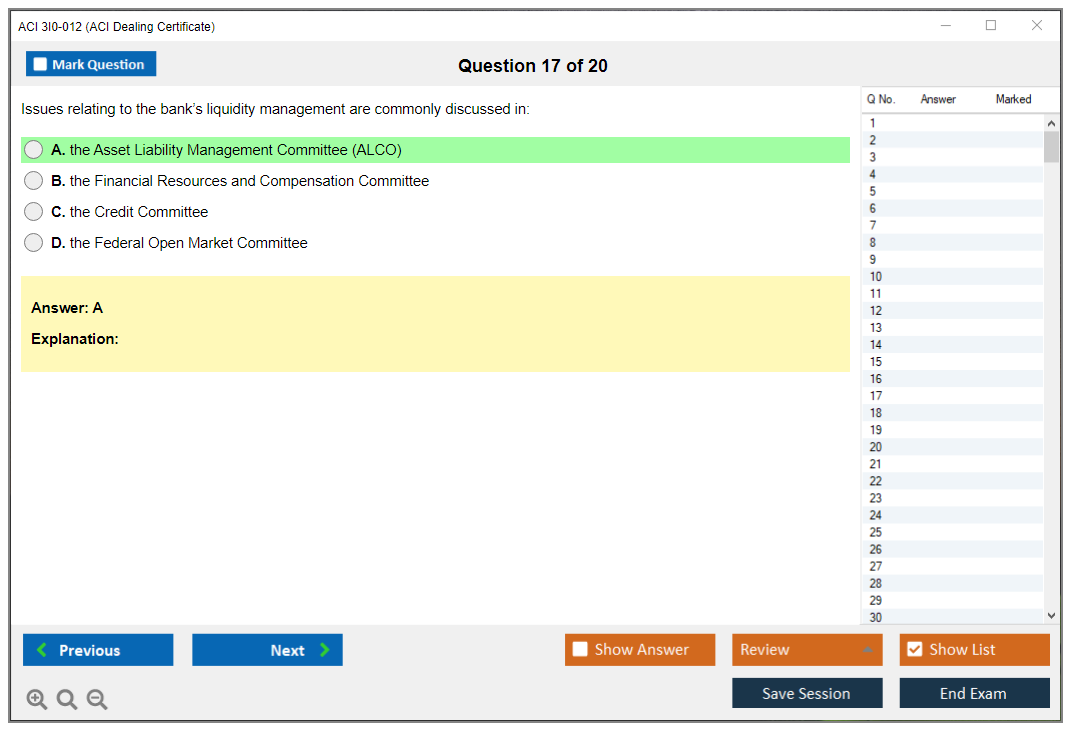Image resolution: width=1075 pixels, height=735 pixels.
Task: Go to the Previous question
Action: [98, 650]
